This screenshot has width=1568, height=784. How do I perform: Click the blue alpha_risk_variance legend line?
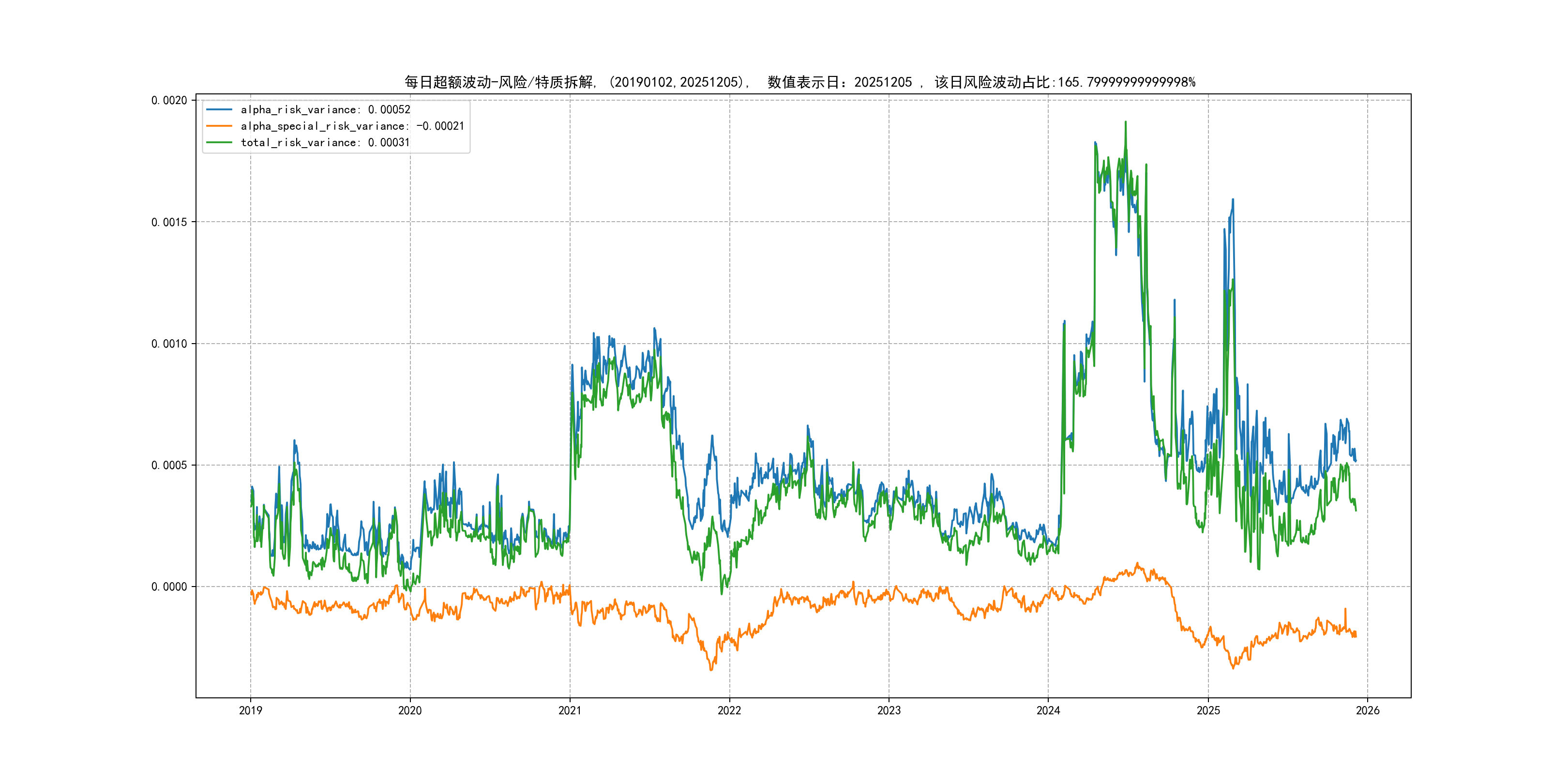219,109
